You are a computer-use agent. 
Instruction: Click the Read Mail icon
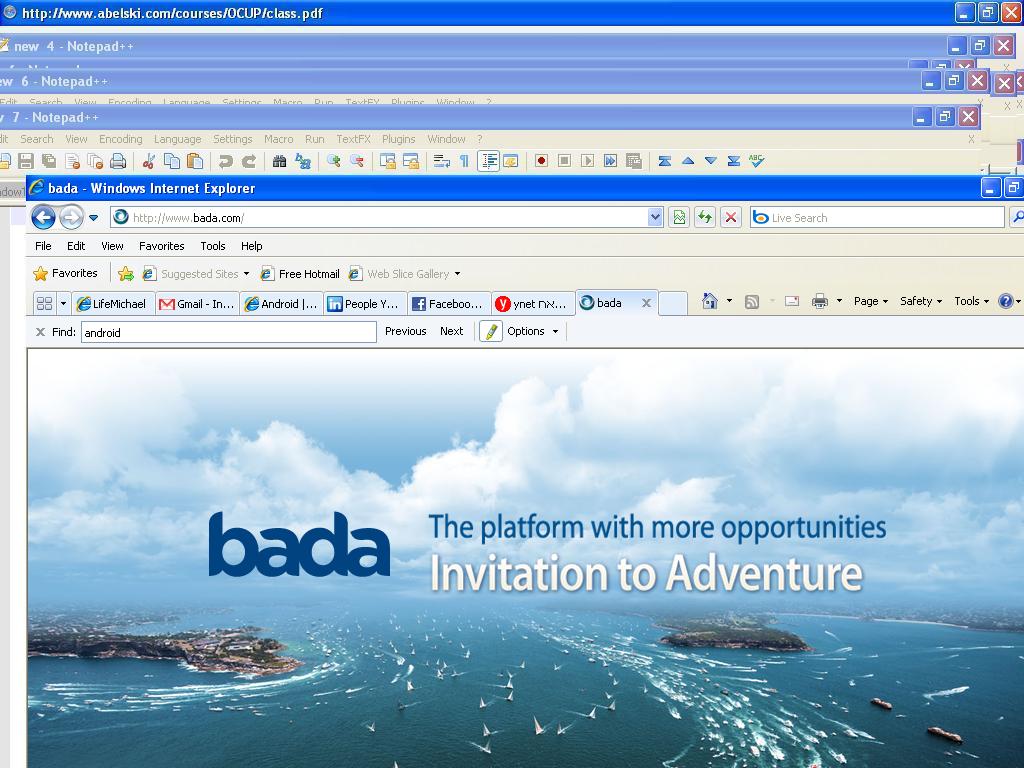pyautogui.click(x=792, y=301)
